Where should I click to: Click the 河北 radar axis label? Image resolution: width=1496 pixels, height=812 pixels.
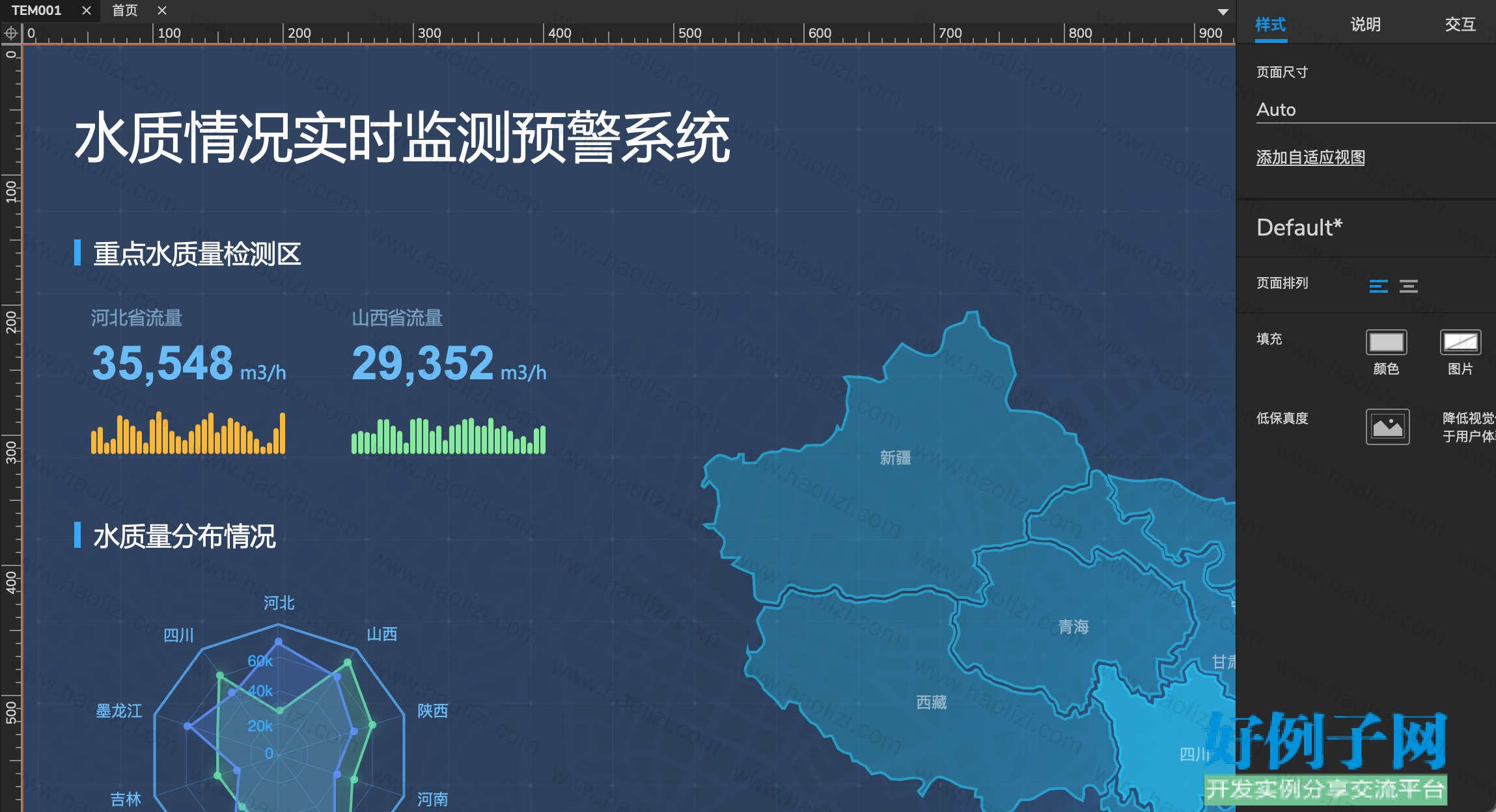279,602
